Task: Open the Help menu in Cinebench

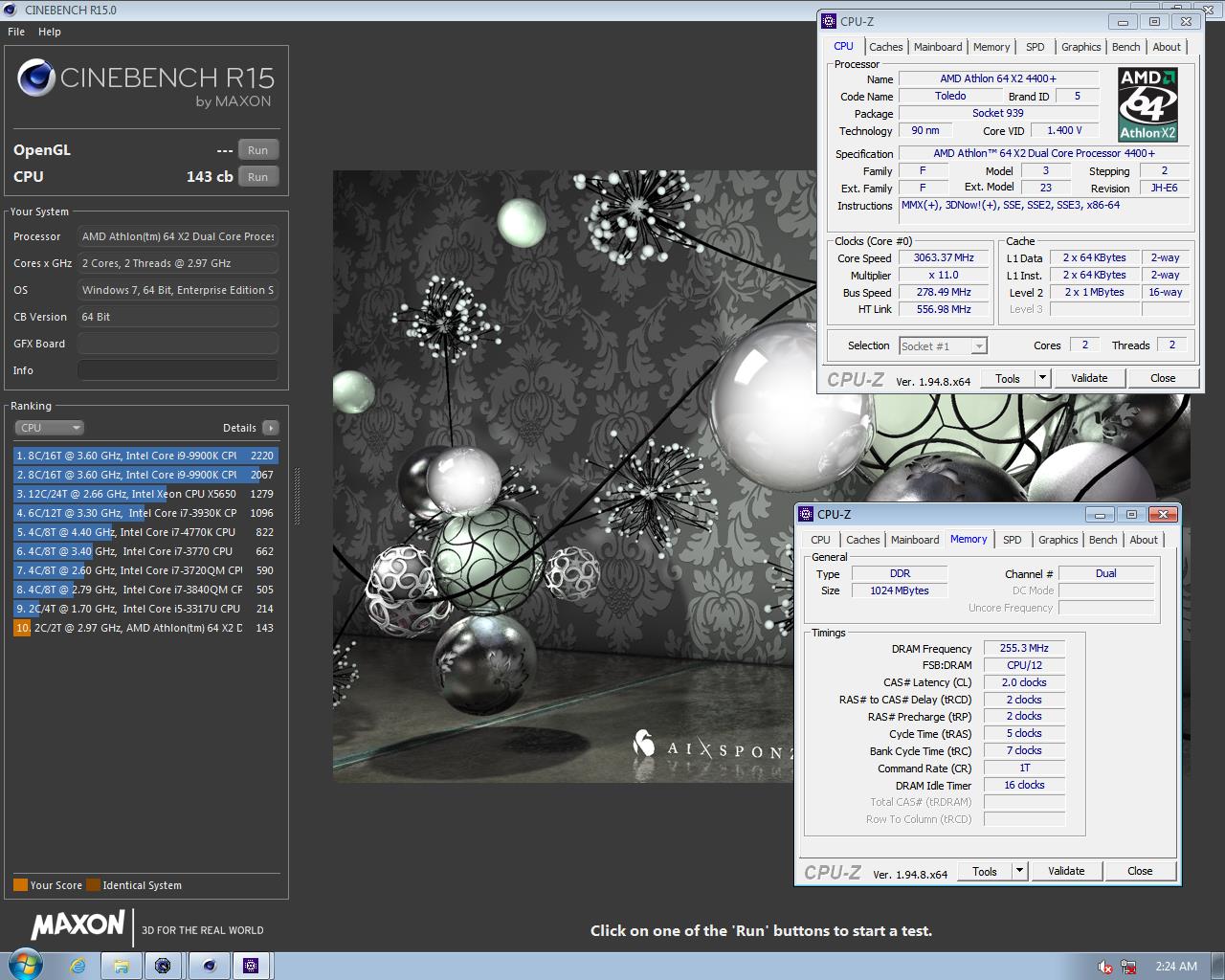Action: [x=50, y=32]
